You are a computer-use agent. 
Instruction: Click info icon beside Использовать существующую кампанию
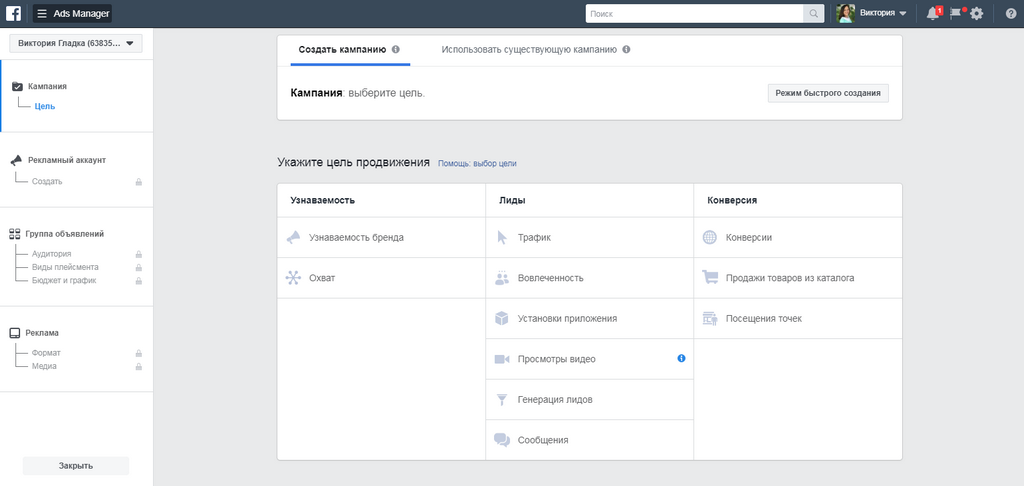click(x=626, y=50)
